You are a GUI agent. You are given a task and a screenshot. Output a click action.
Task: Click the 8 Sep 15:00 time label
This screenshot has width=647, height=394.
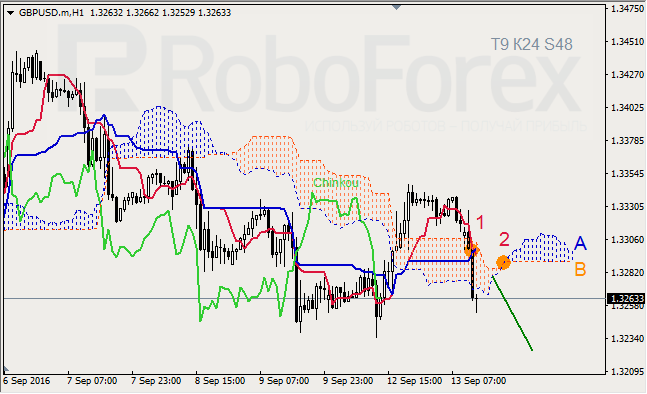click(x=220, y=381)
